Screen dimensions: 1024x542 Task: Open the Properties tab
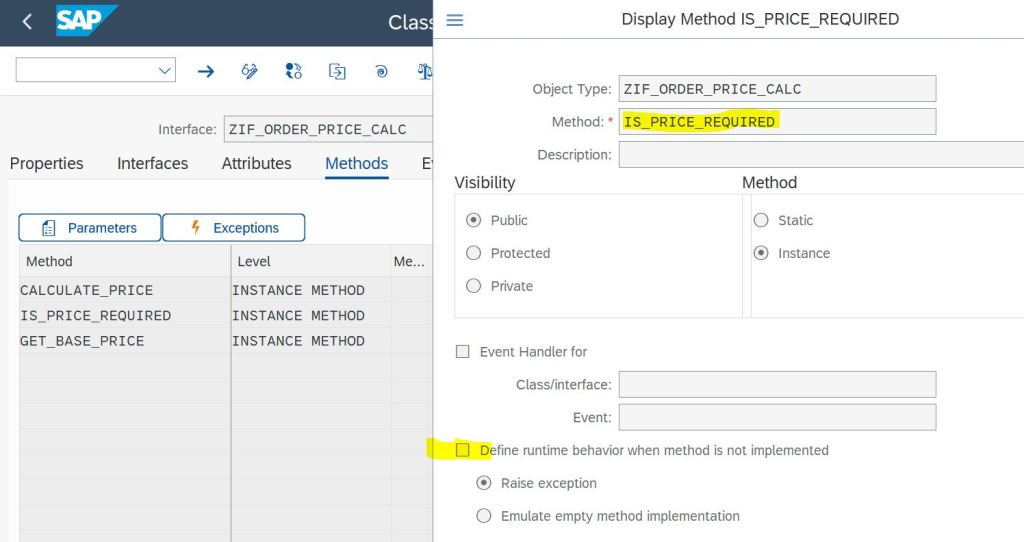pos(46,163)
